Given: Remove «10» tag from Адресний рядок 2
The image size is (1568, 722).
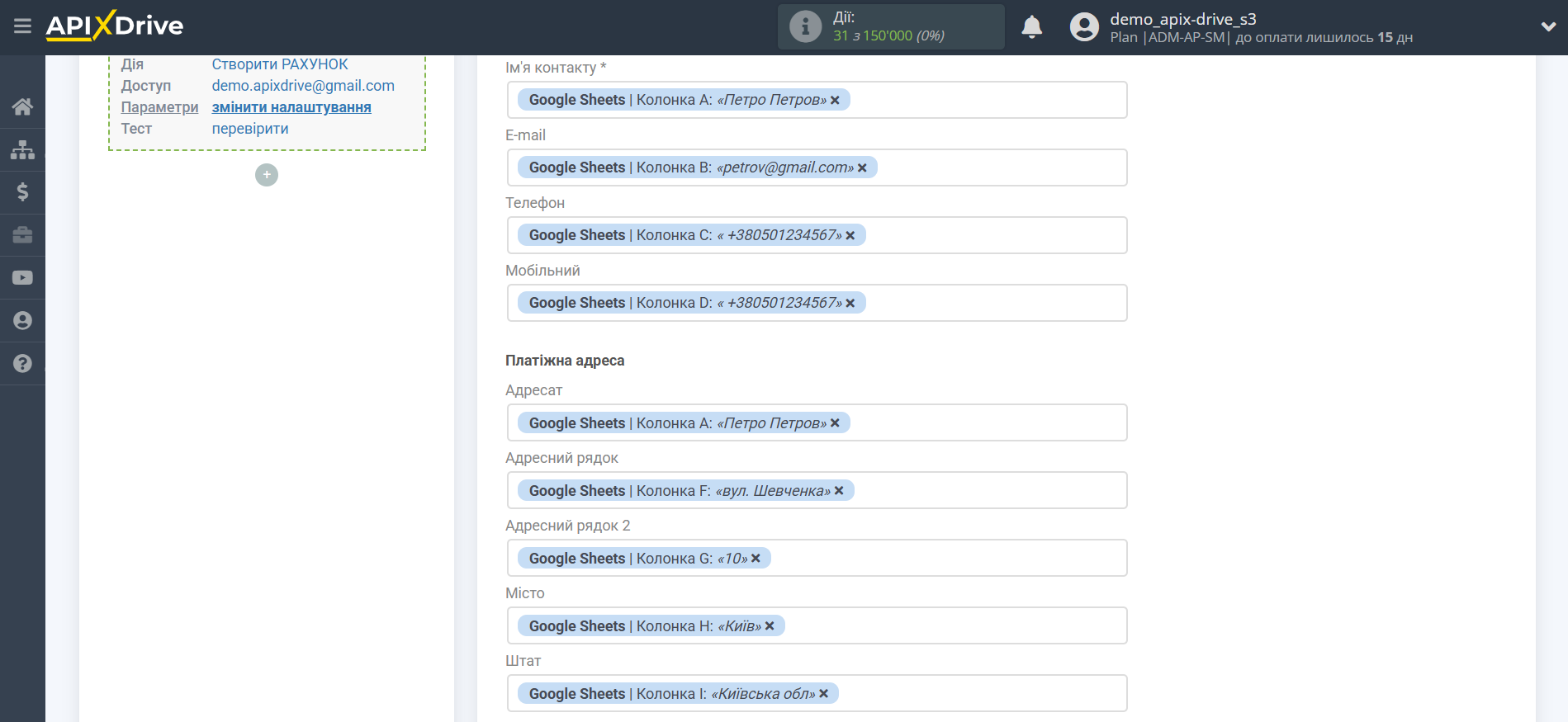Looking at the screenshot, I should [756, 559].
